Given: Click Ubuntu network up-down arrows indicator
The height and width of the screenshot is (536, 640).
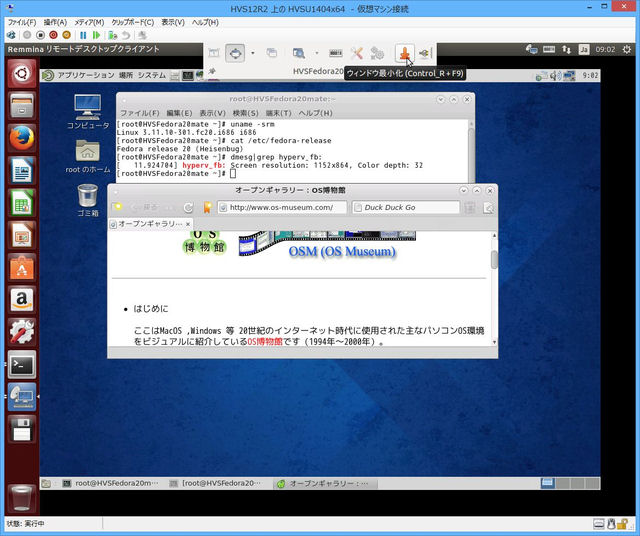Looking at the screenshot, I should (566, 49).
